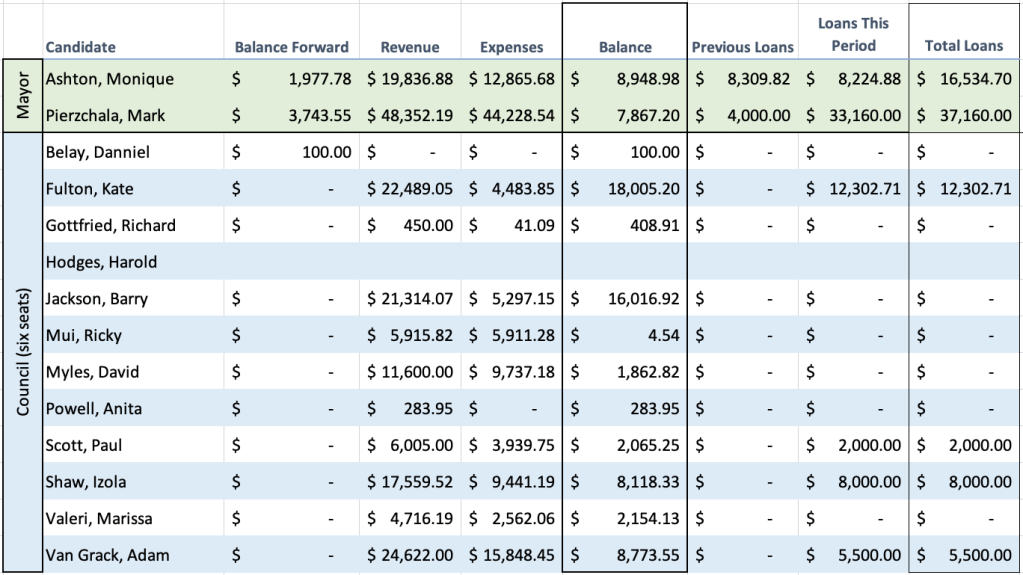The image size is (1023, 575).
Task: Select Mui, Ricky's balance of 4.54
Action: click(625, 335)
